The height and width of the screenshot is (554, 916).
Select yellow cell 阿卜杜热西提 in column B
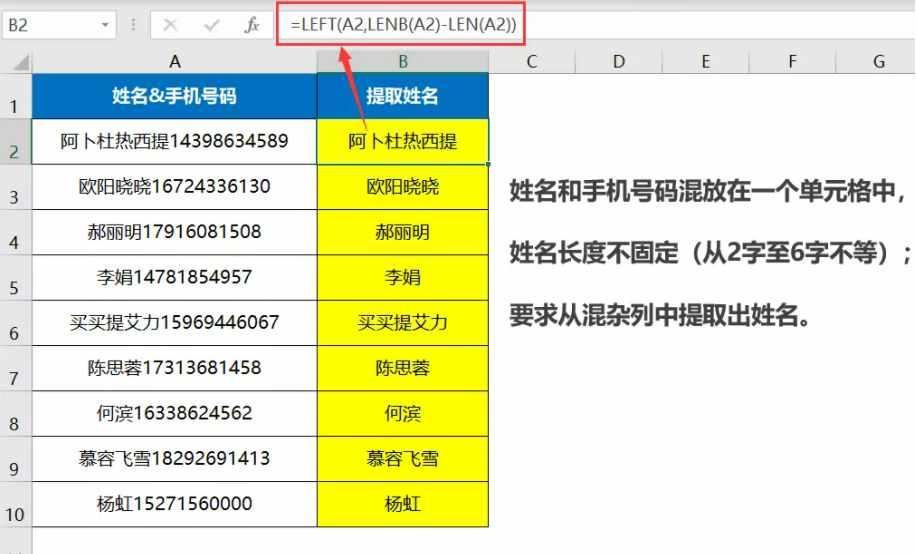(403, 142)
